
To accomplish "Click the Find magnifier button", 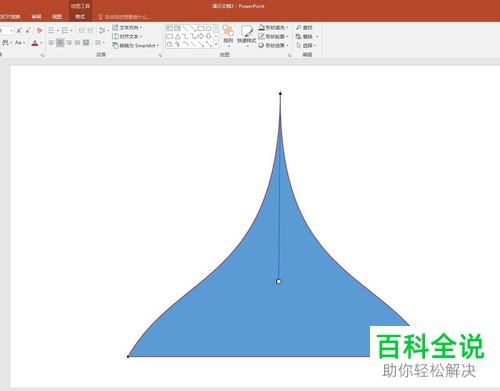I will [304, 28].
